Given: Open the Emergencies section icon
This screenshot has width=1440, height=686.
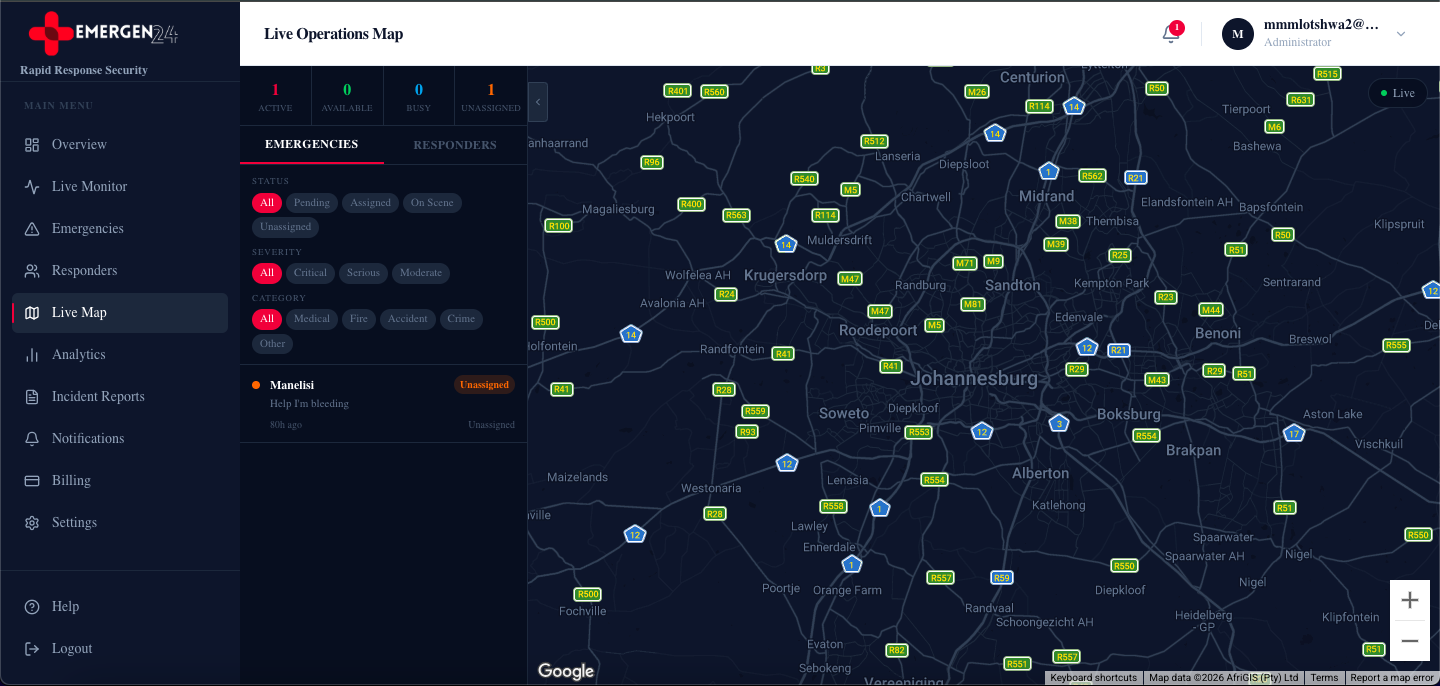Looking at the screenshot, I should point(33,228).
